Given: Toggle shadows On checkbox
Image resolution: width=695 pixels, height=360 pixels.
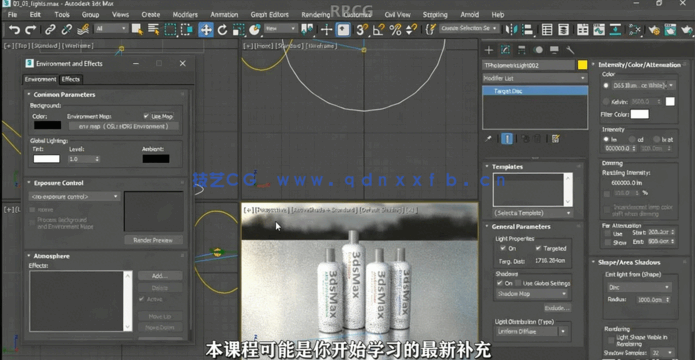Looking at the screenshot, I should (x=500, y=283).
